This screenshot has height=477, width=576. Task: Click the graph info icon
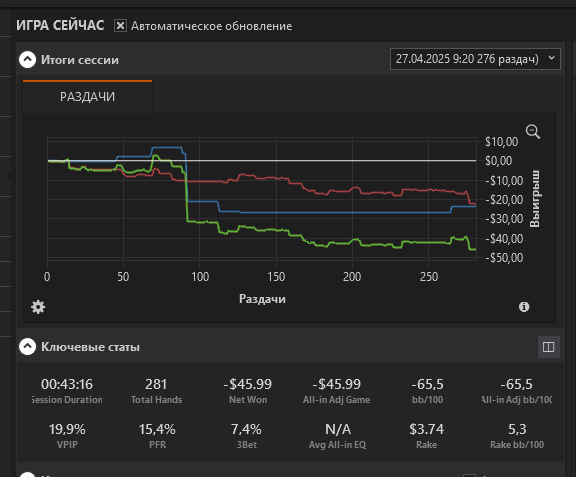click(524, 306)
